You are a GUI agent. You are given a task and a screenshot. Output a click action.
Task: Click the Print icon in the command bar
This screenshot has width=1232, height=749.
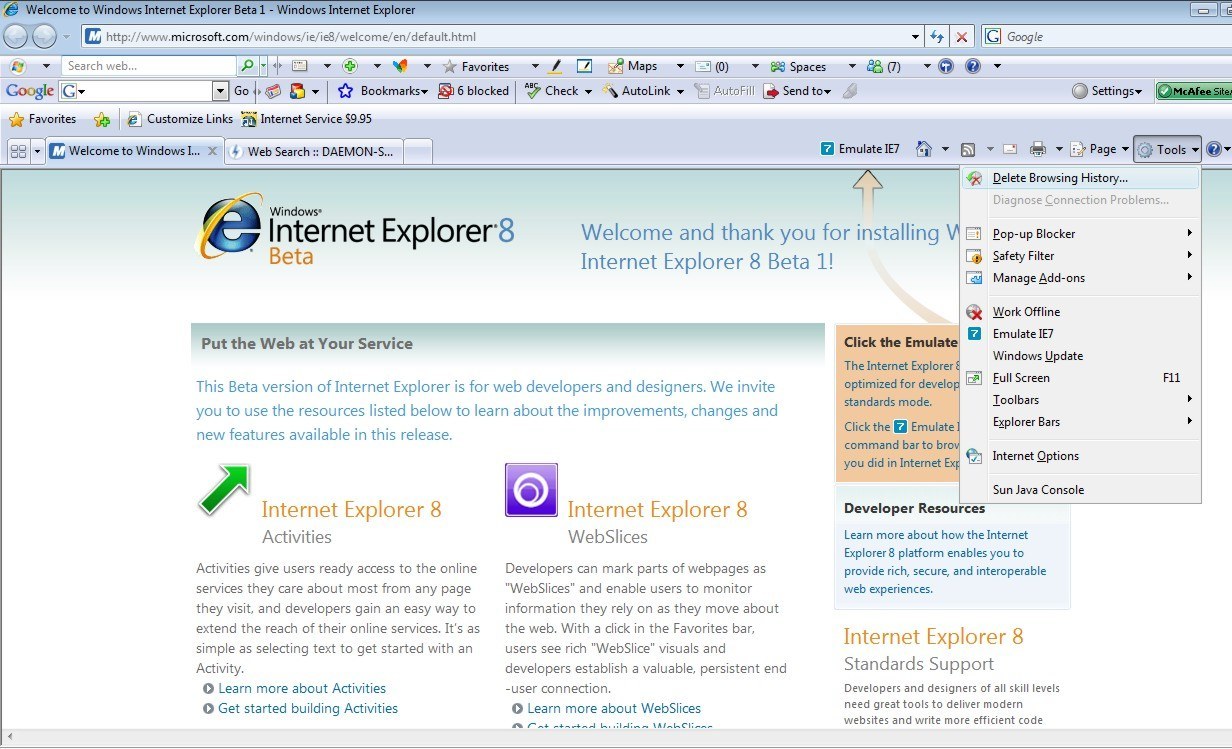1038,149
